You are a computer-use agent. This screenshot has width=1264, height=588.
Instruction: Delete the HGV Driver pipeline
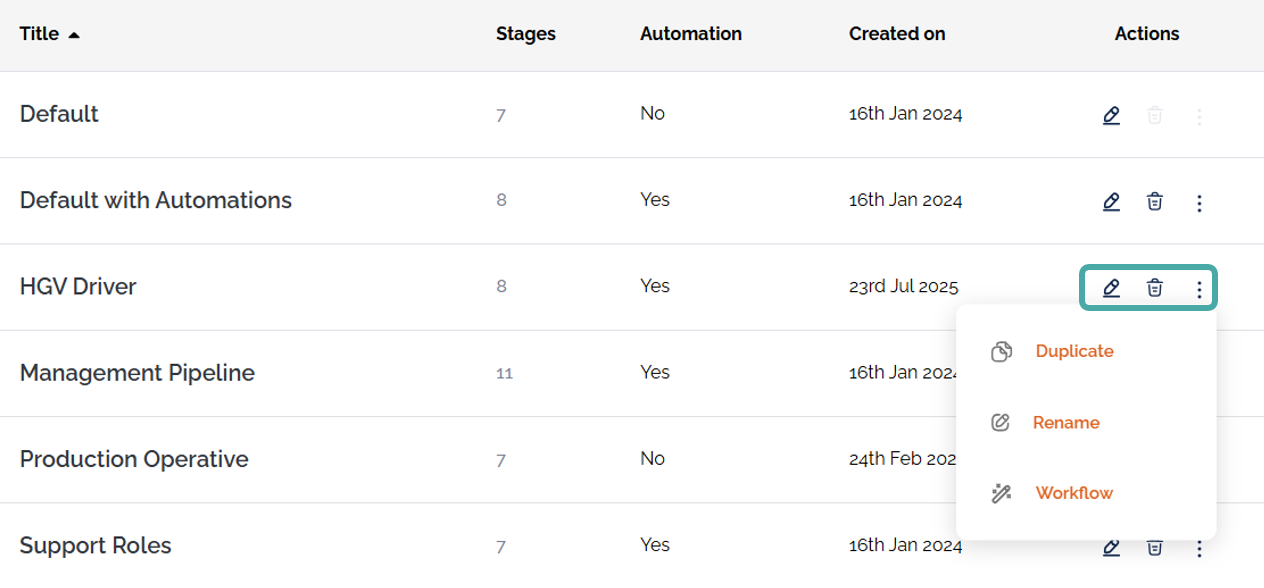pyautogui.click(x=1154, y=289)
